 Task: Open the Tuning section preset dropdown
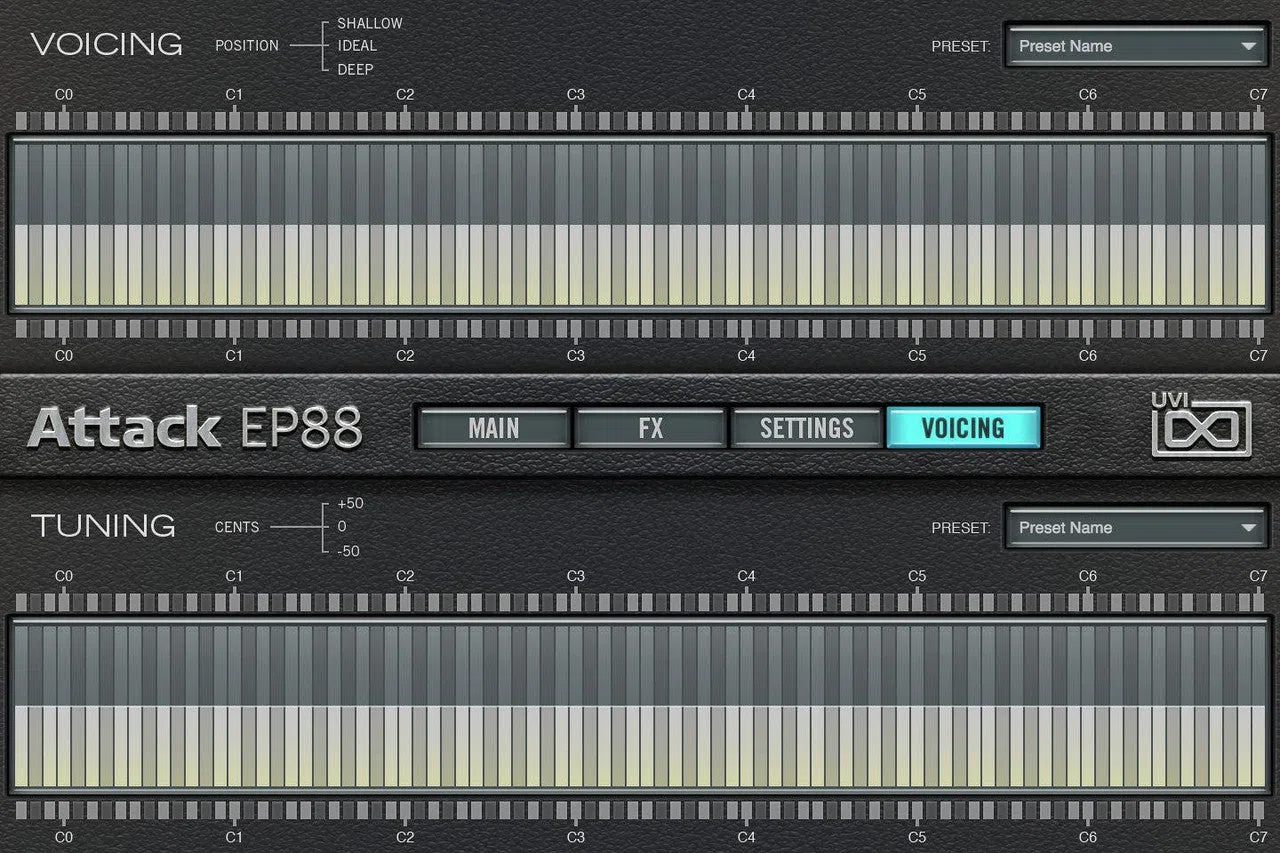click(x=1136, y=528)
